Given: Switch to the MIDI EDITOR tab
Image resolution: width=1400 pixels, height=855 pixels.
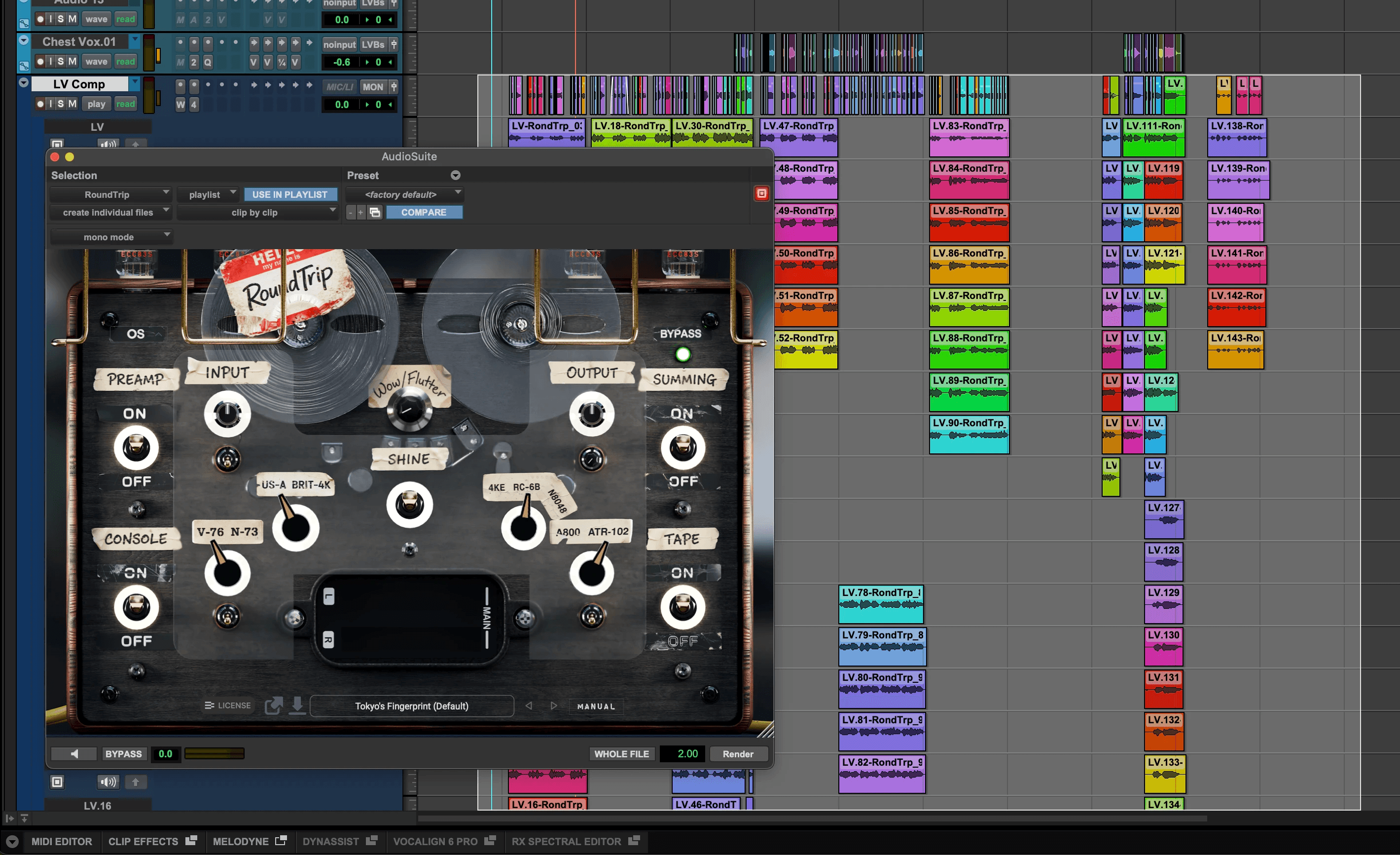Looking at the screenshot, I should [61, 841].
